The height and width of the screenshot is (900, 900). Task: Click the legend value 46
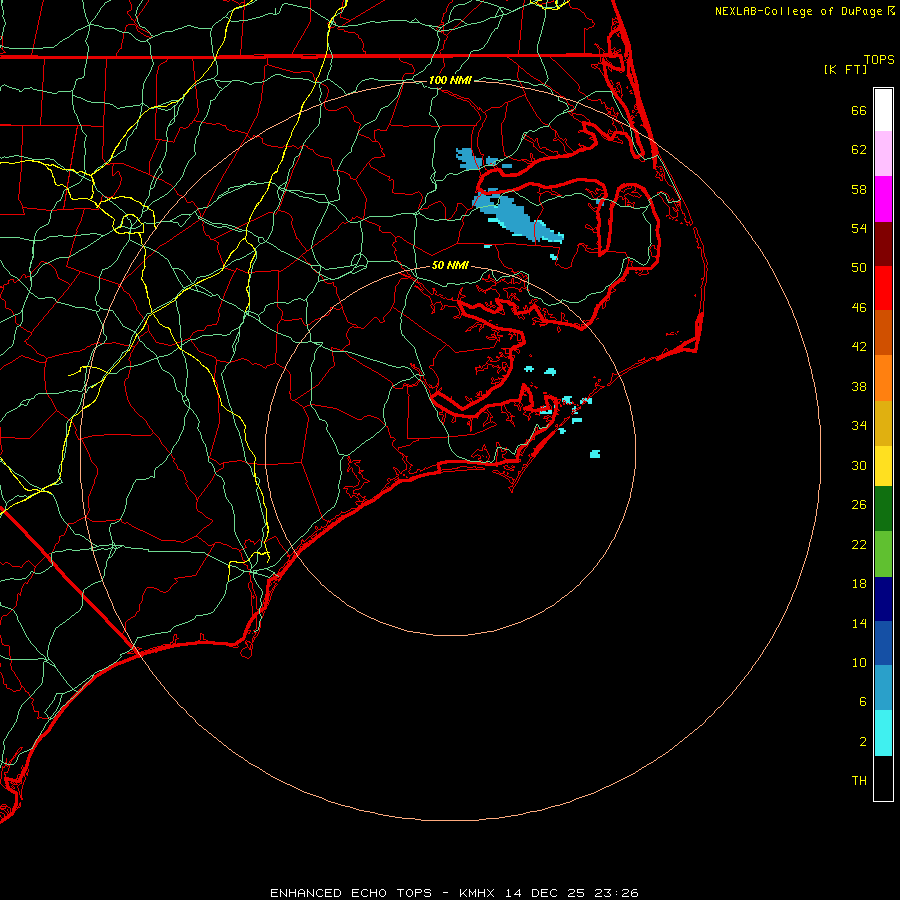pyautogui.click(x=859, y=308)
